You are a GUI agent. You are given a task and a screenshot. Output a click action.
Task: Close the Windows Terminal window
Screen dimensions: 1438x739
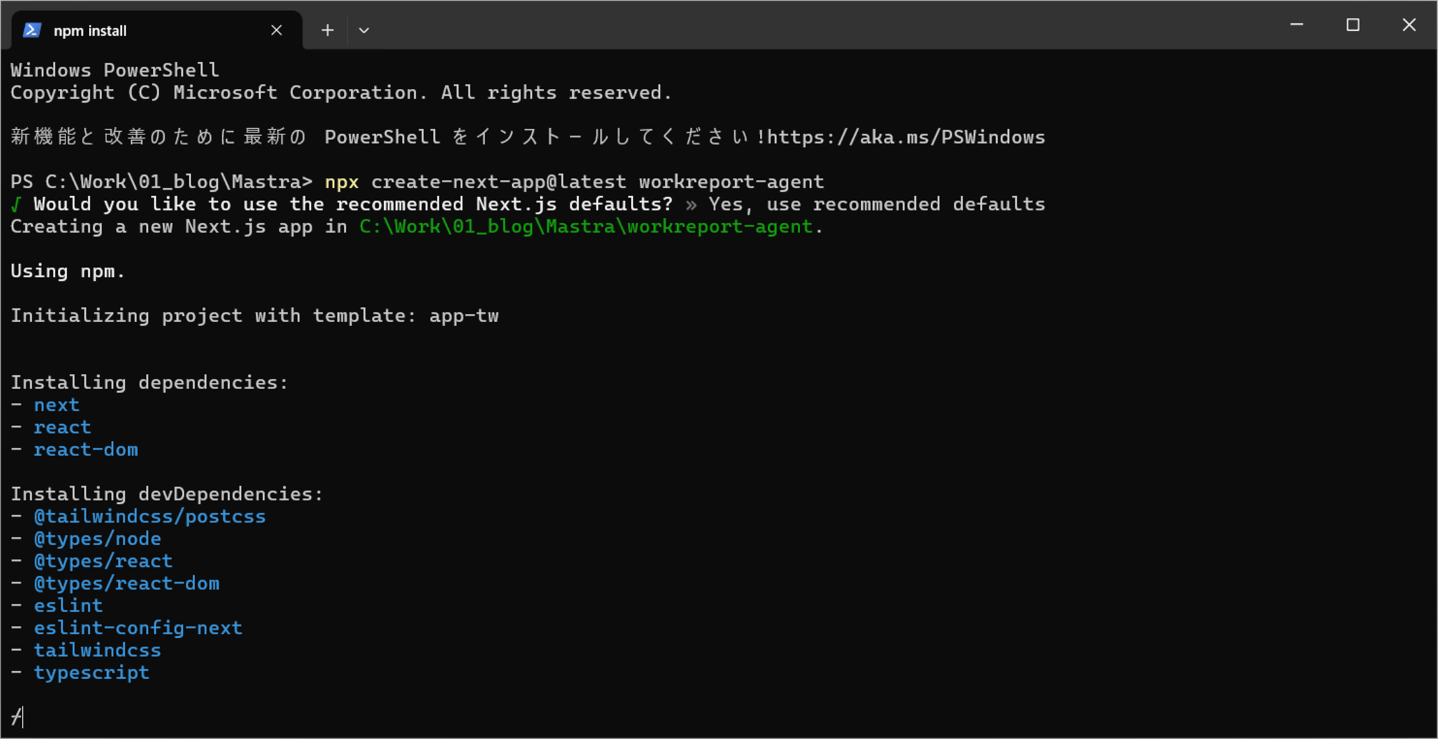pyautogui.click(x=1409, y=25)
